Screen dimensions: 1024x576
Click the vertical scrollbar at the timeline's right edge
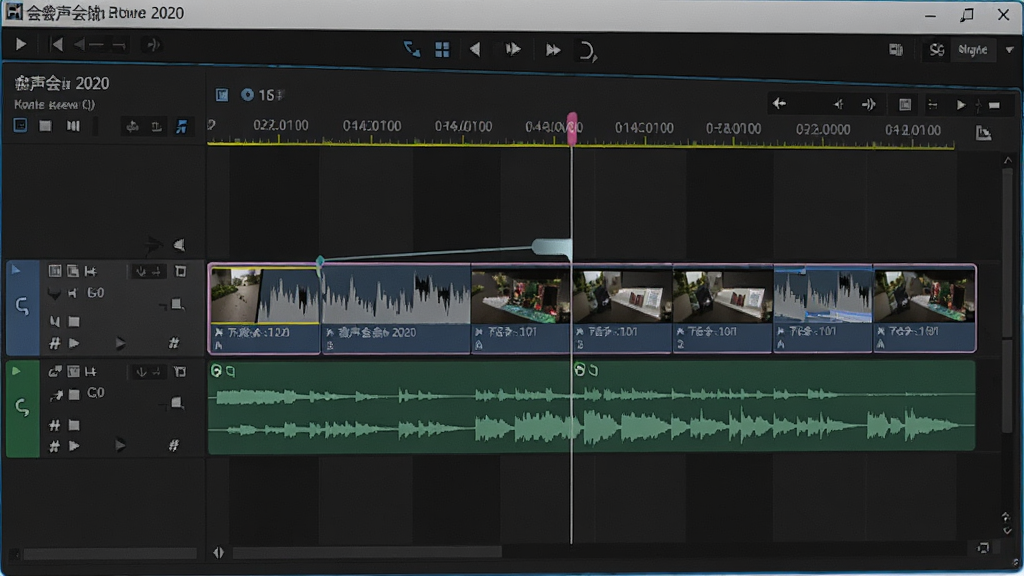click(1007, 300)
